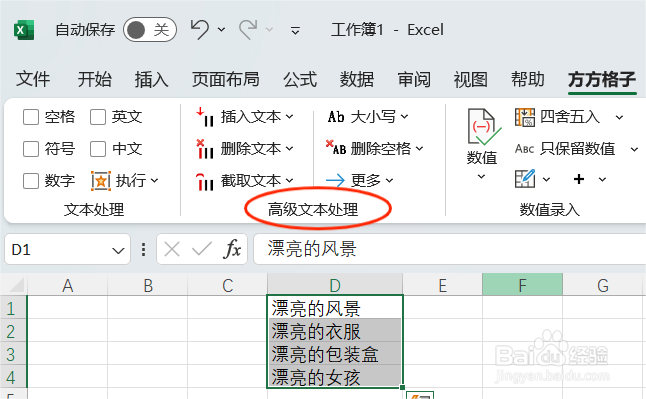
Task: Switch to the 公式 ribbon tab
Action: [x=300, y=79]
